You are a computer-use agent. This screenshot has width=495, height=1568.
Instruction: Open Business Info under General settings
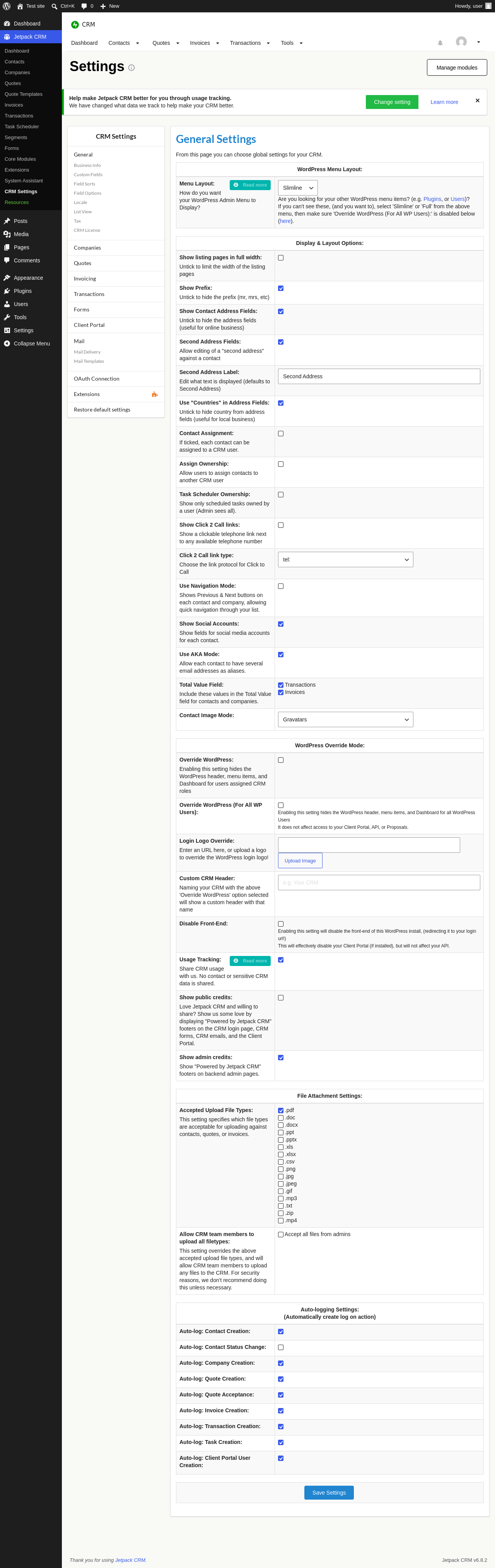coord(87,165)
